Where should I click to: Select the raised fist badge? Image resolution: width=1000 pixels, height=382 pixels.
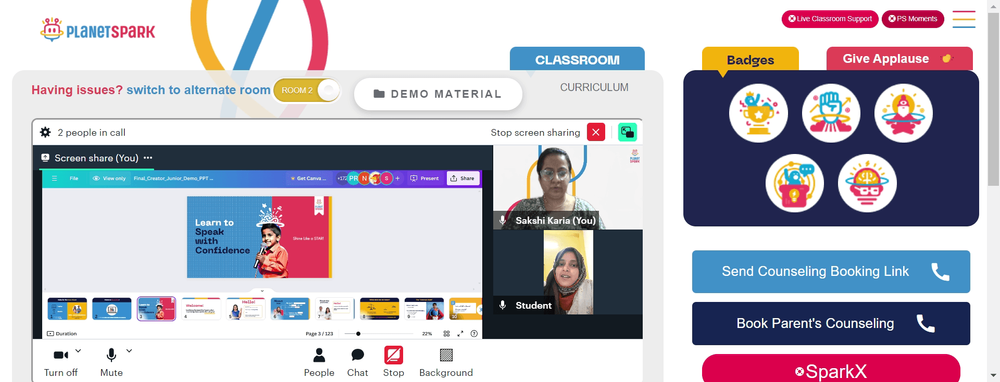[831, 113]
